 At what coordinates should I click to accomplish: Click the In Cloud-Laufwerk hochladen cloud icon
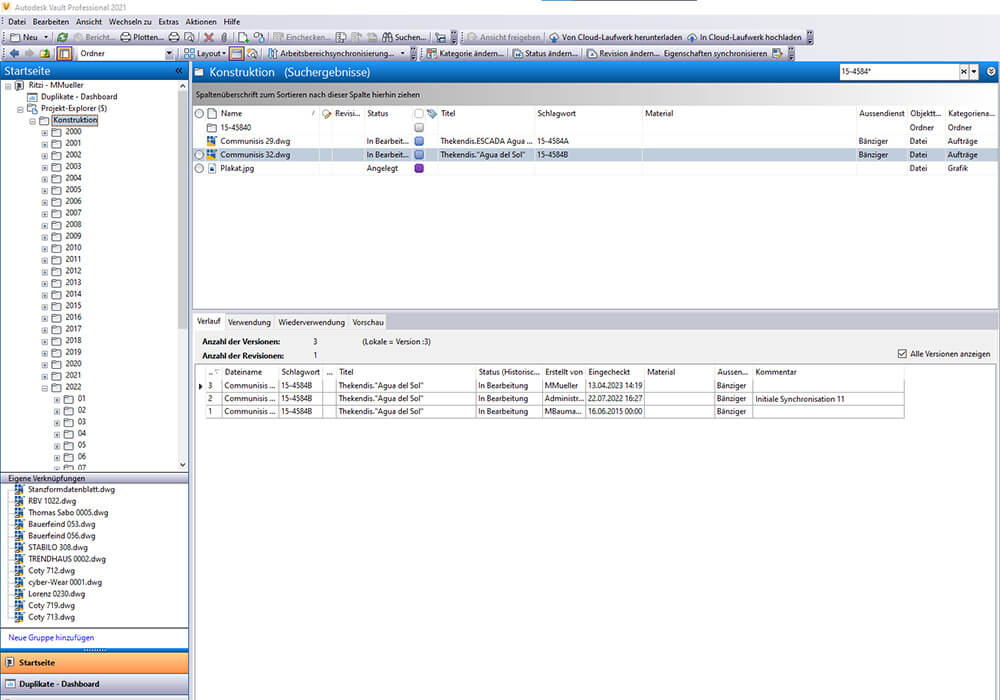pos(692,38)
